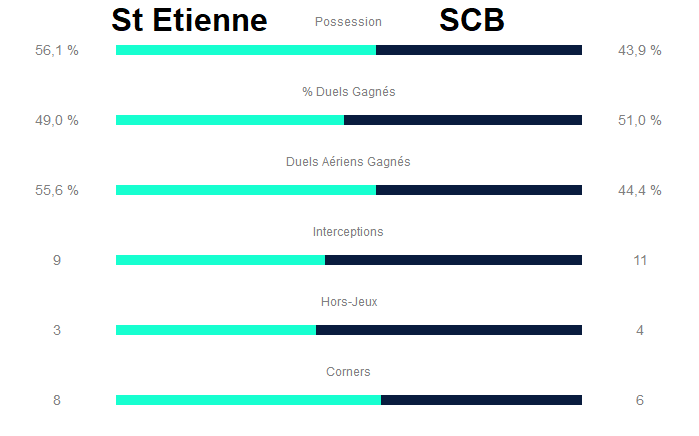Click the Hors-Jeux stat label
The width and height of the screenshot is (699, 436).
(x=349, y=302)
